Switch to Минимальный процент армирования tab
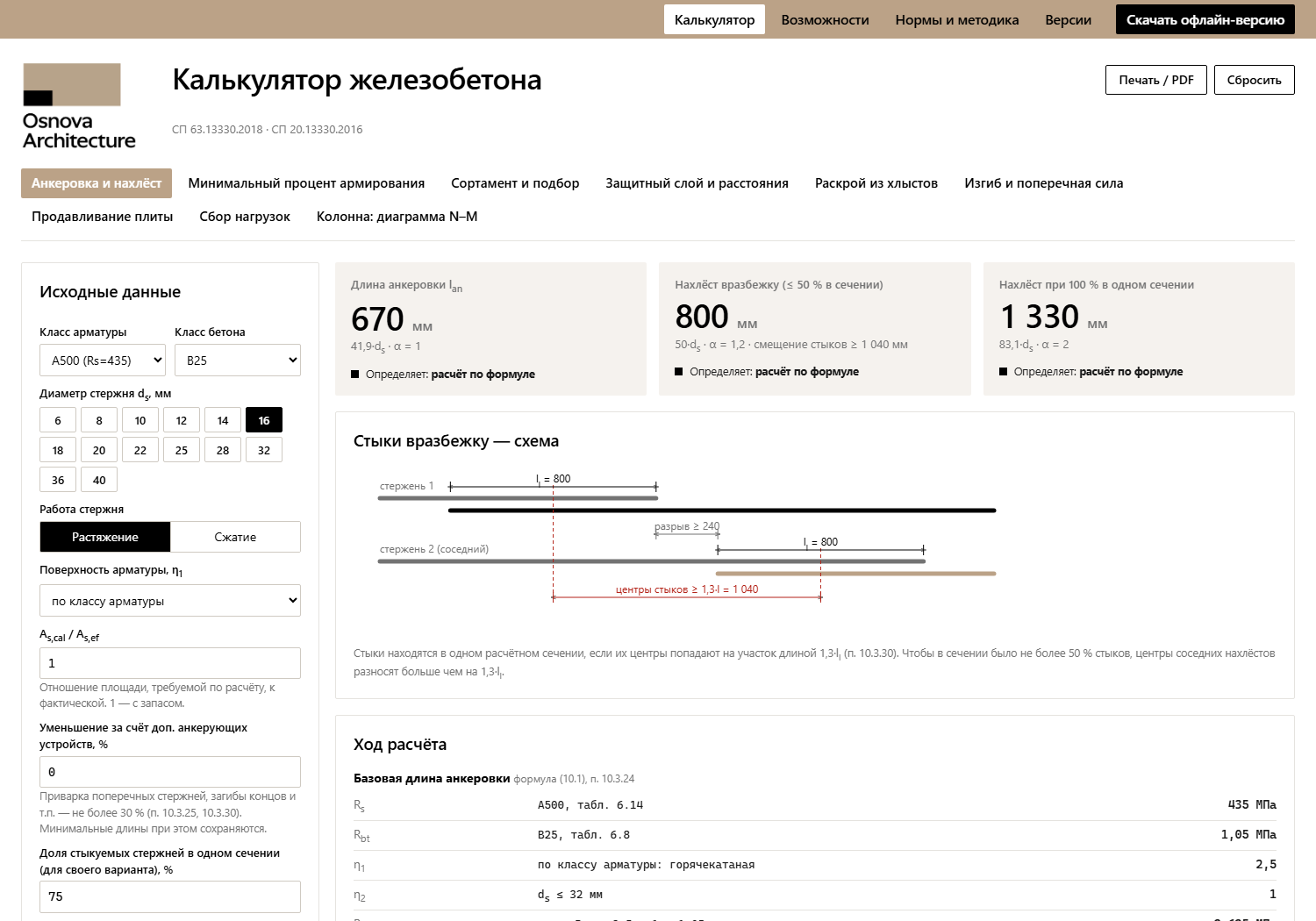 306,183
